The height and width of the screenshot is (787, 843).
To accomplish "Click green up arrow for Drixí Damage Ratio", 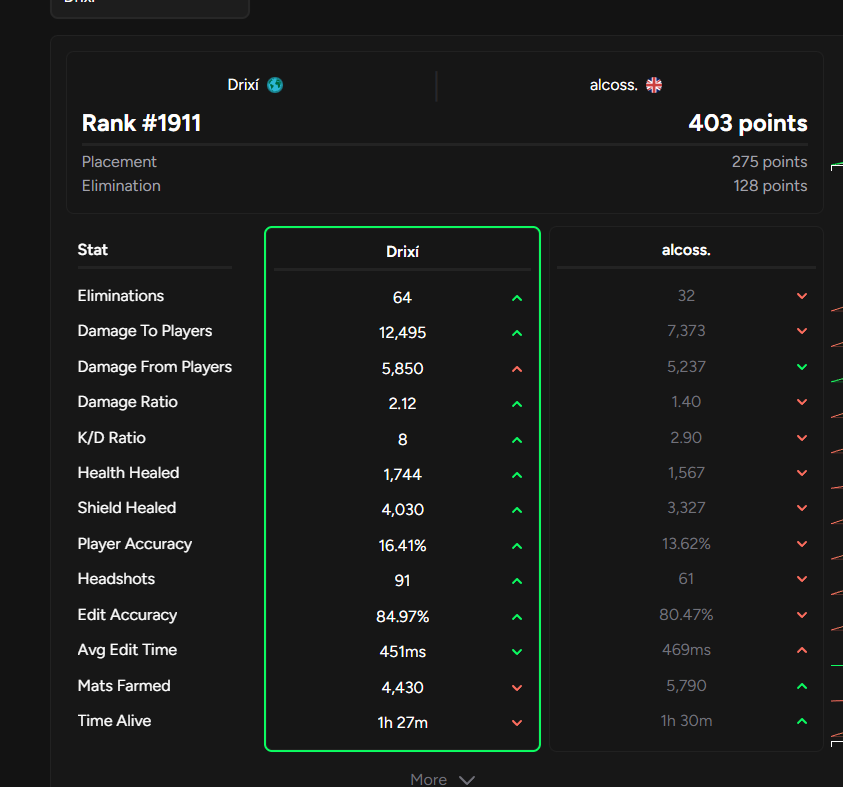I will pyautogui.click(x=517, y=404).
